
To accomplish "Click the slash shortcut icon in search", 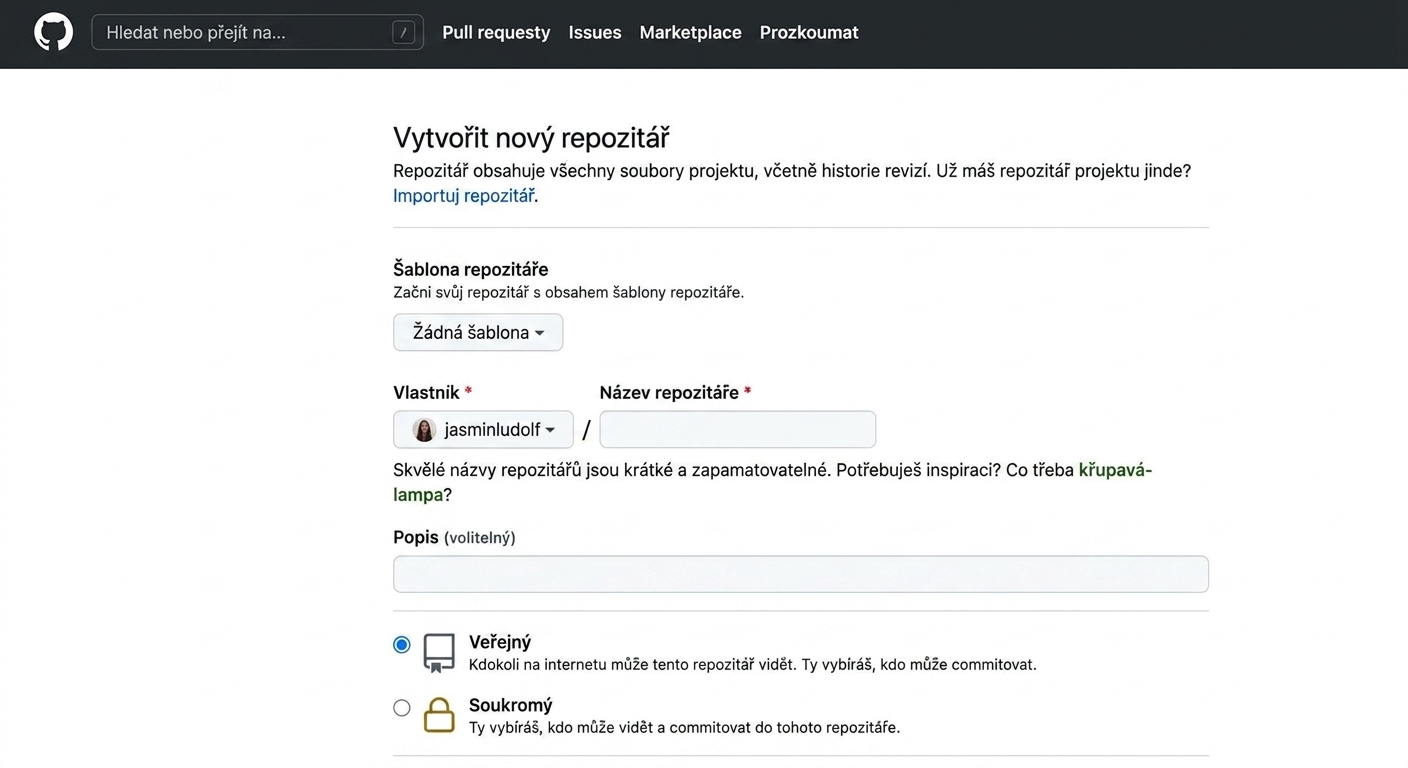I will [x=403, y=32].
